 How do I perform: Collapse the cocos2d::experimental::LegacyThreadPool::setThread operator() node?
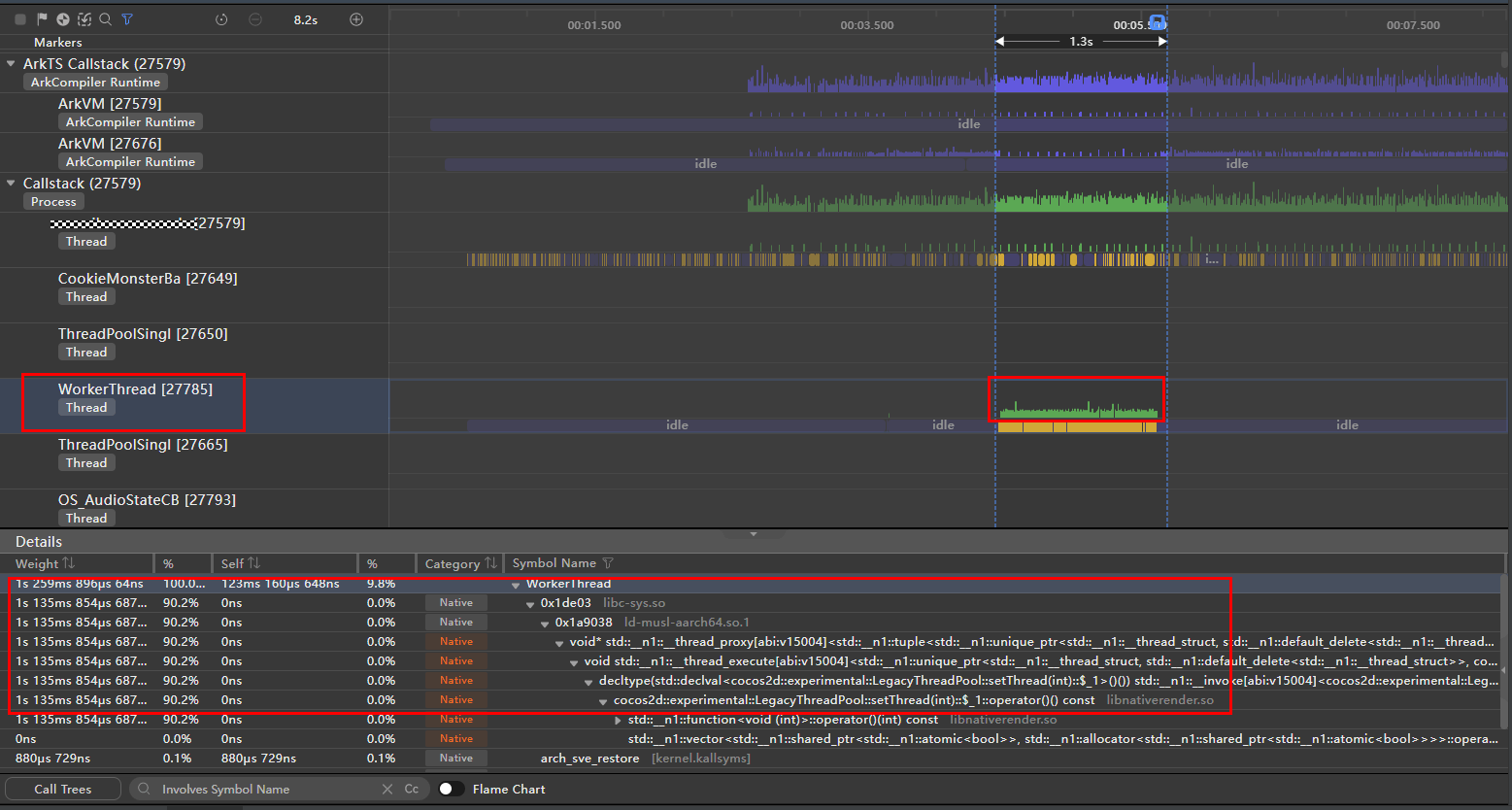(x=603, y=700)
